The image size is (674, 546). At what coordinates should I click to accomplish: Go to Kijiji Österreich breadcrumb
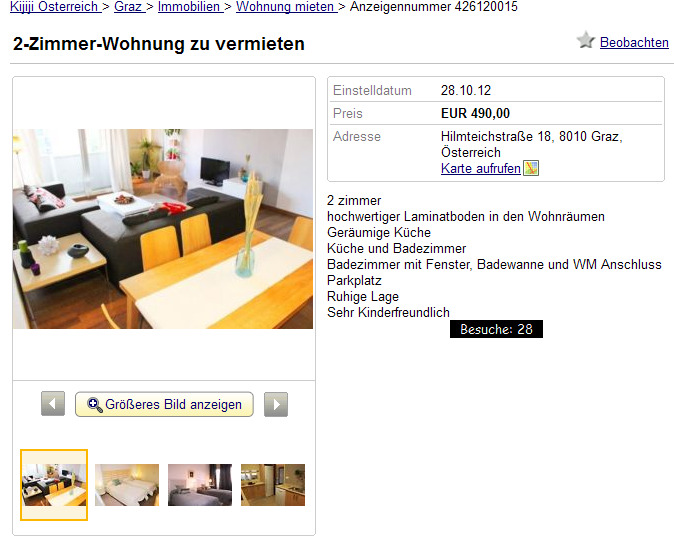click(54, 7)
